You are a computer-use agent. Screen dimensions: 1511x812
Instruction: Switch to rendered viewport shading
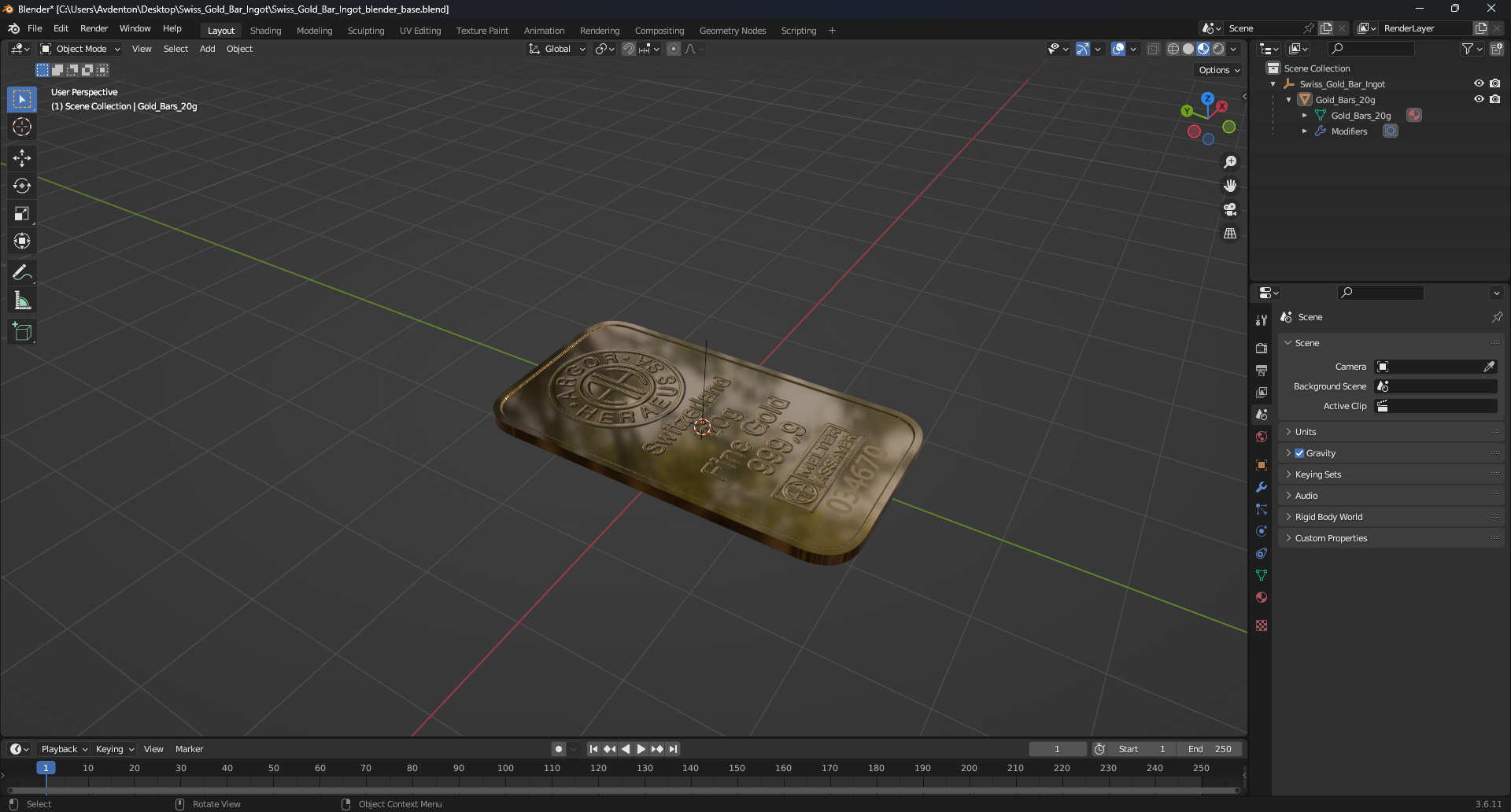point(1218,49)
